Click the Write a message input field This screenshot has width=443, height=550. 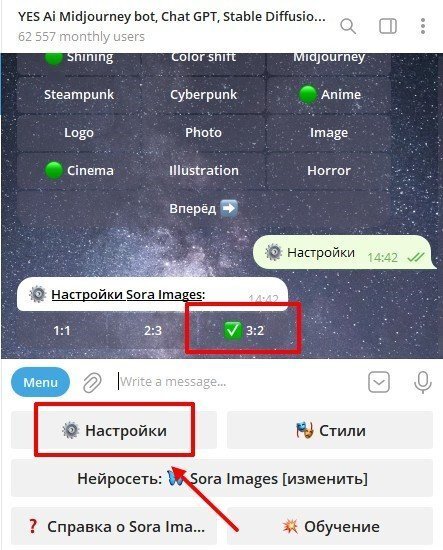(239, 382)
